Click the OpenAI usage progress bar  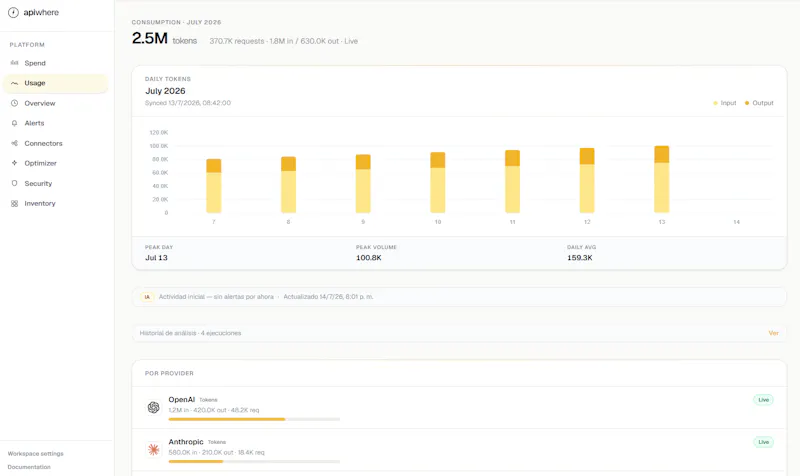pos(254,419)
